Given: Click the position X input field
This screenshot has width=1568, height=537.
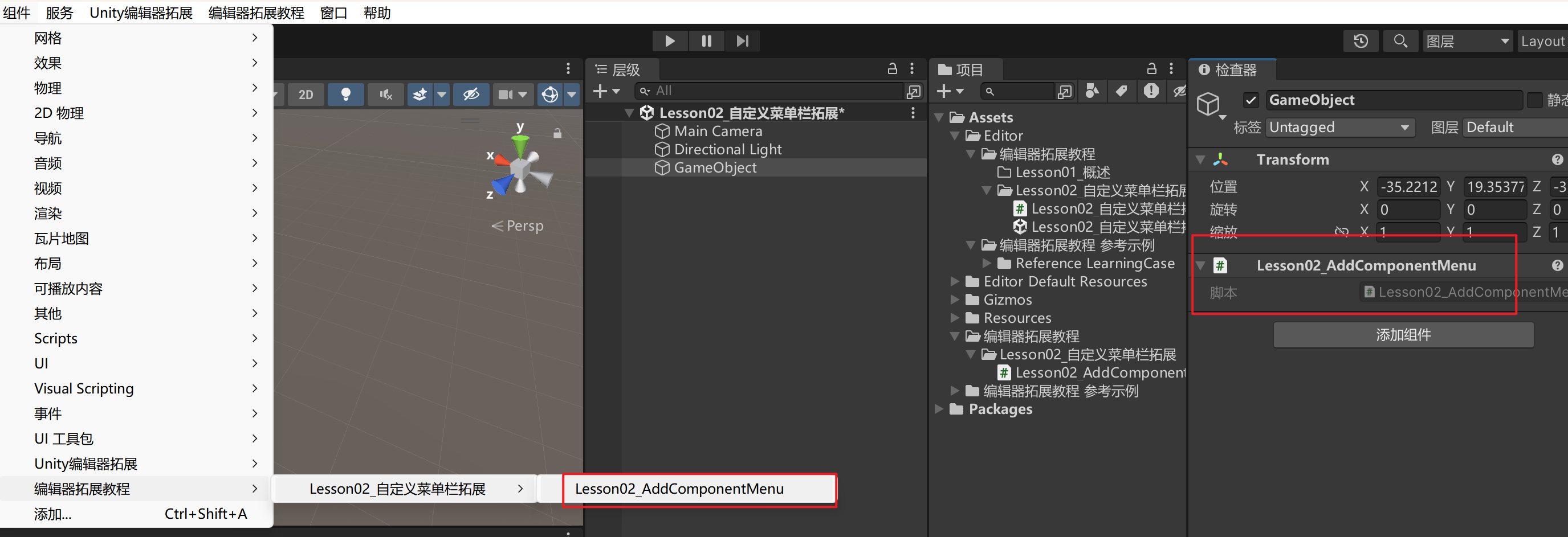Looking at the screenshot, I should point(1408,187).
